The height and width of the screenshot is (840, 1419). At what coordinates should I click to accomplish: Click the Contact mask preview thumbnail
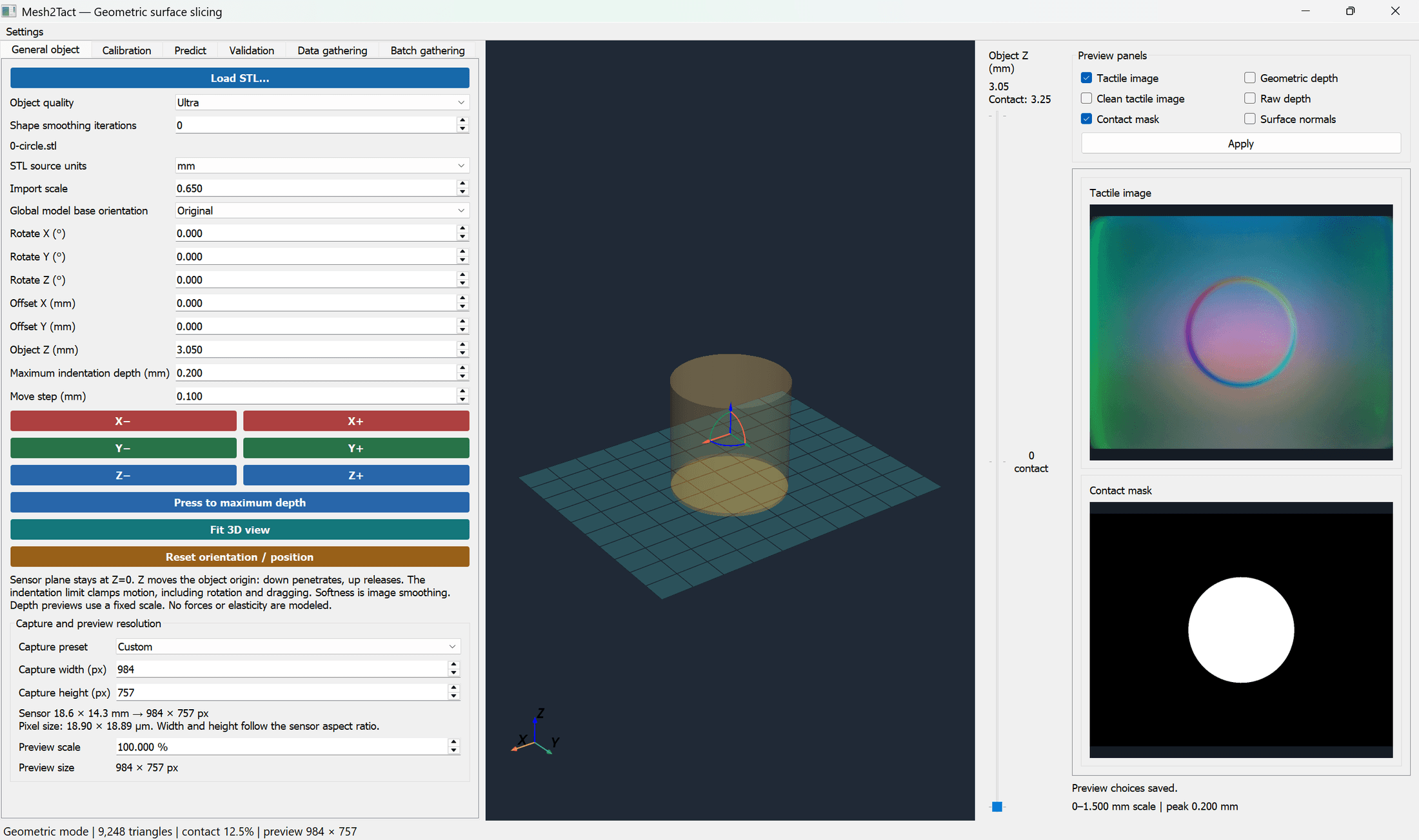click(x=1241, y=630)
